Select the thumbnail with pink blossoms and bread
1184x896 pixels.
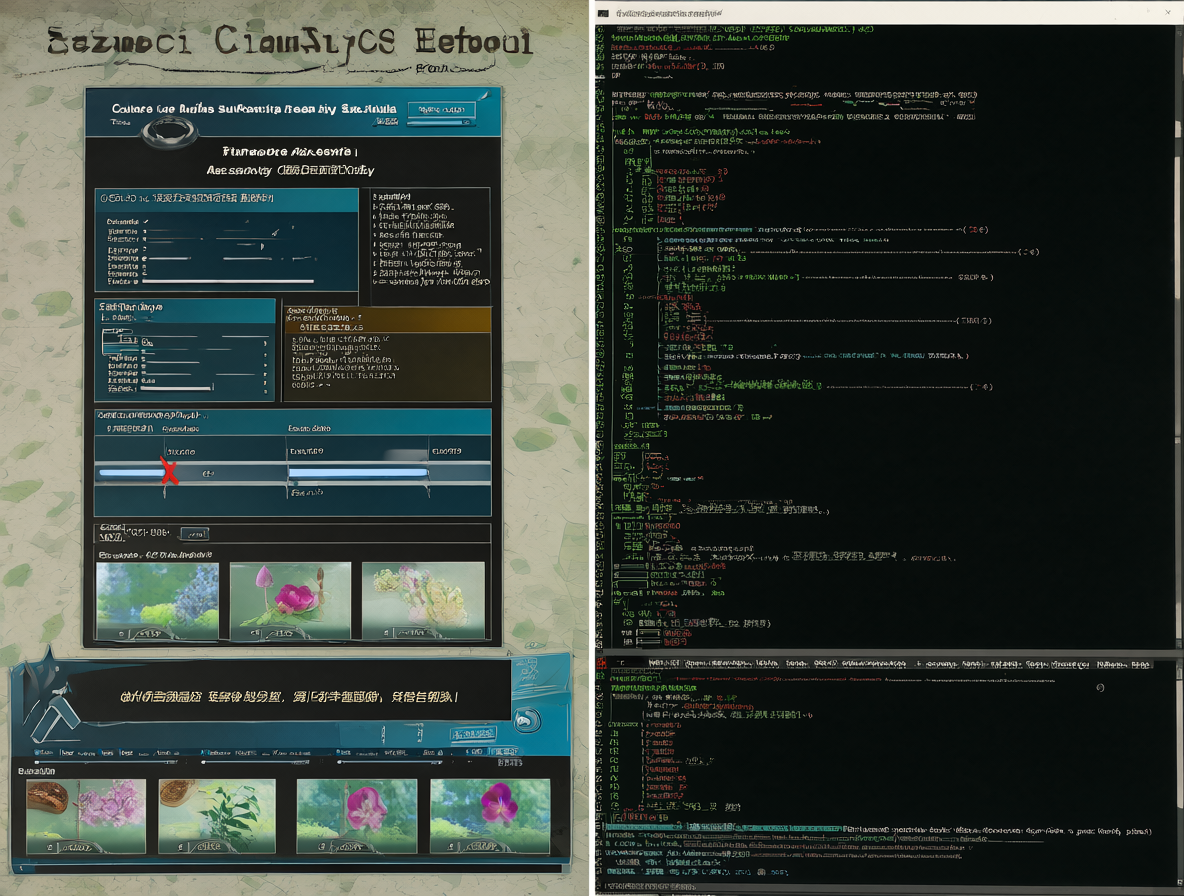tap(86, 817)
